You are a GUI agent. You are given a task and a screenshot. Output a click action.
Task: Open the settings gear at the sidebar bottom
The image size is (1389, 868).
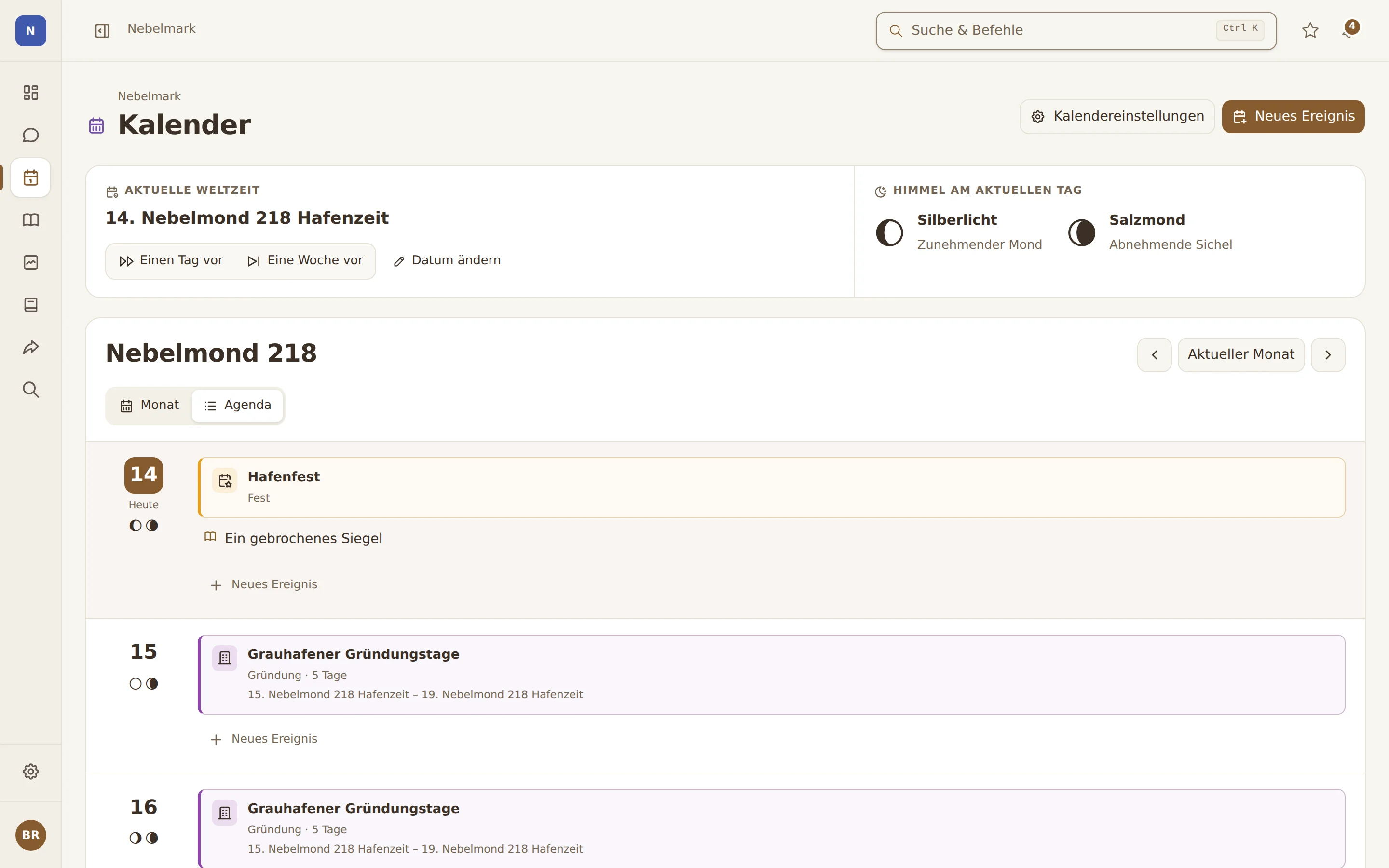tap(30, 772)
